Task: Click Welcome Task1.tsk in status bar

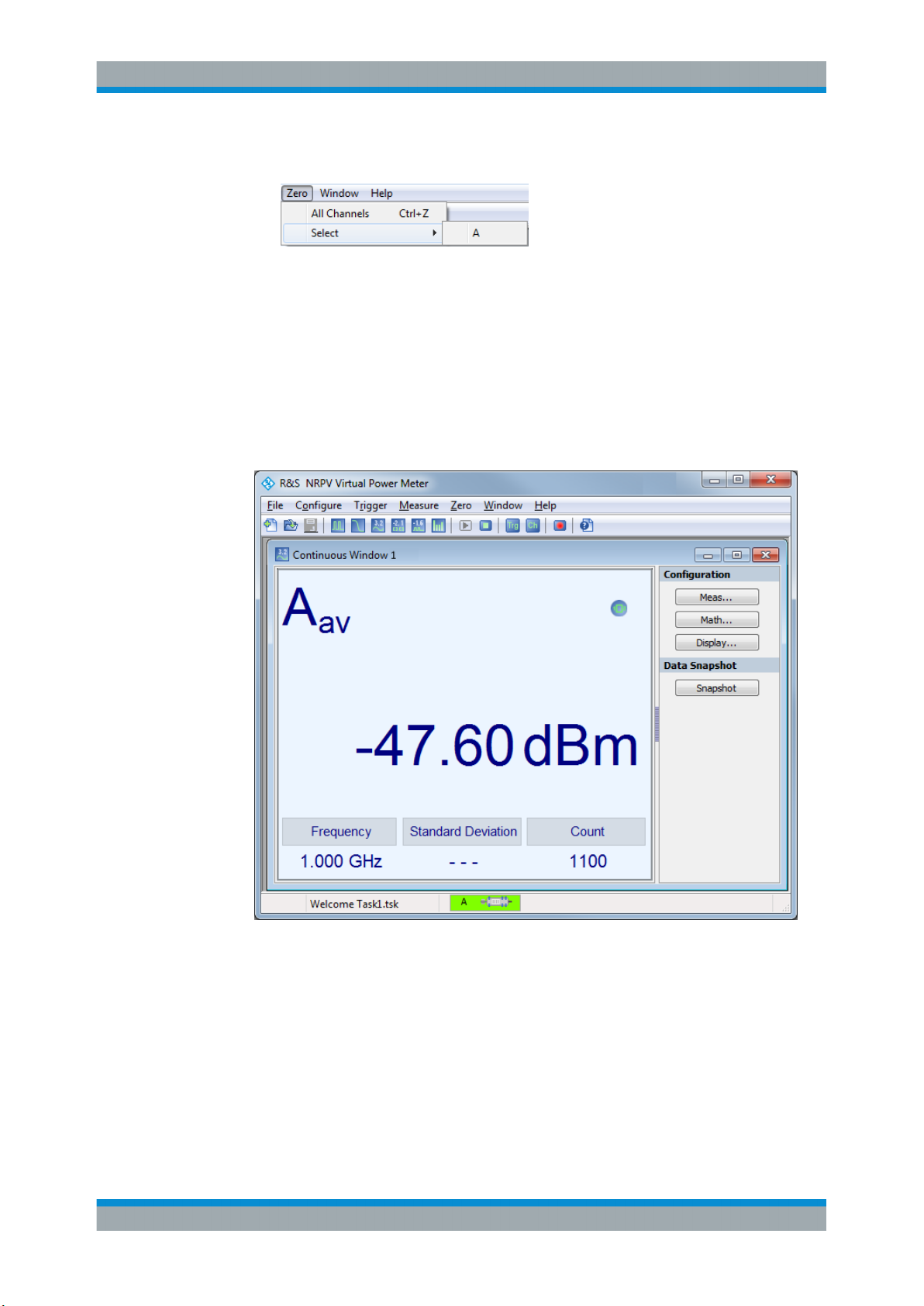Action: point(354,904)
